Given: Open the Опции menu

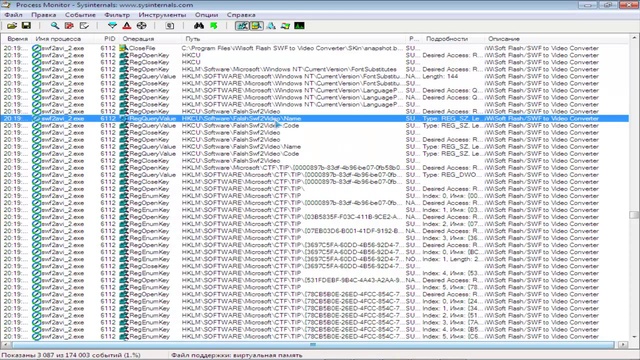Looking at the screenshot, I should point(206,15).
